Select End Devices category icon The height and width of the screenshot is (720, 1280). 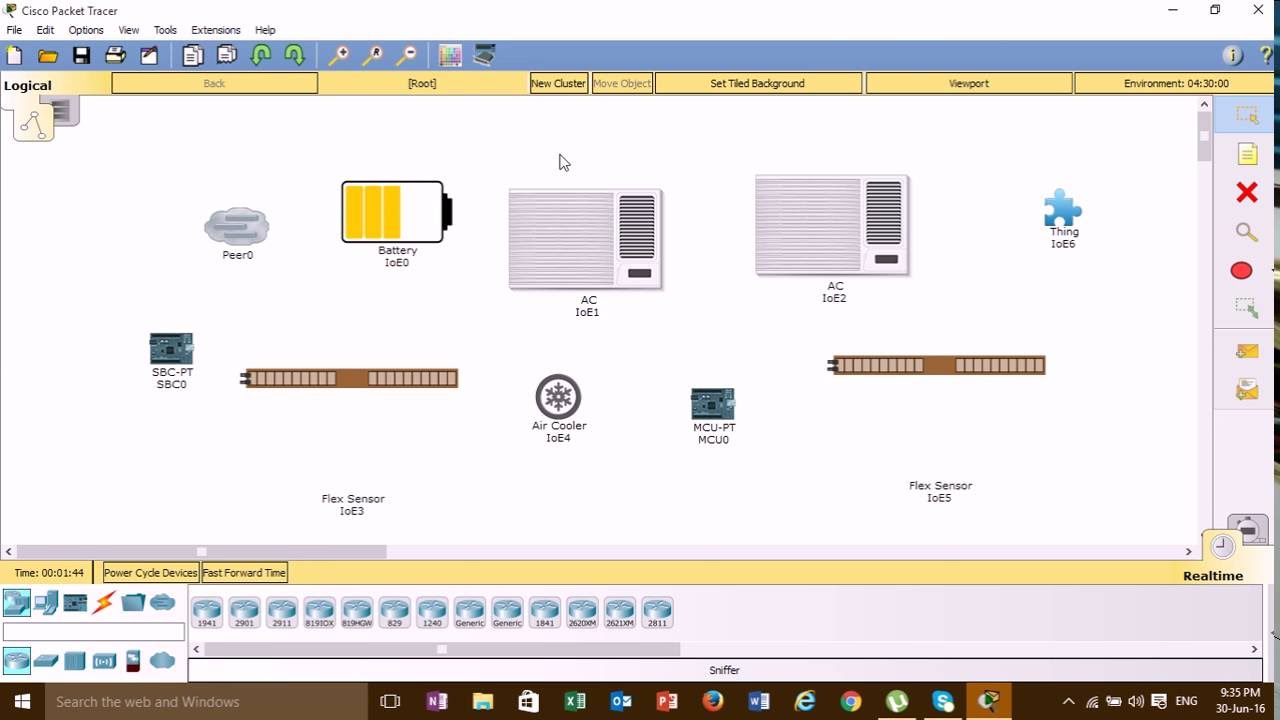coord(46,602)
